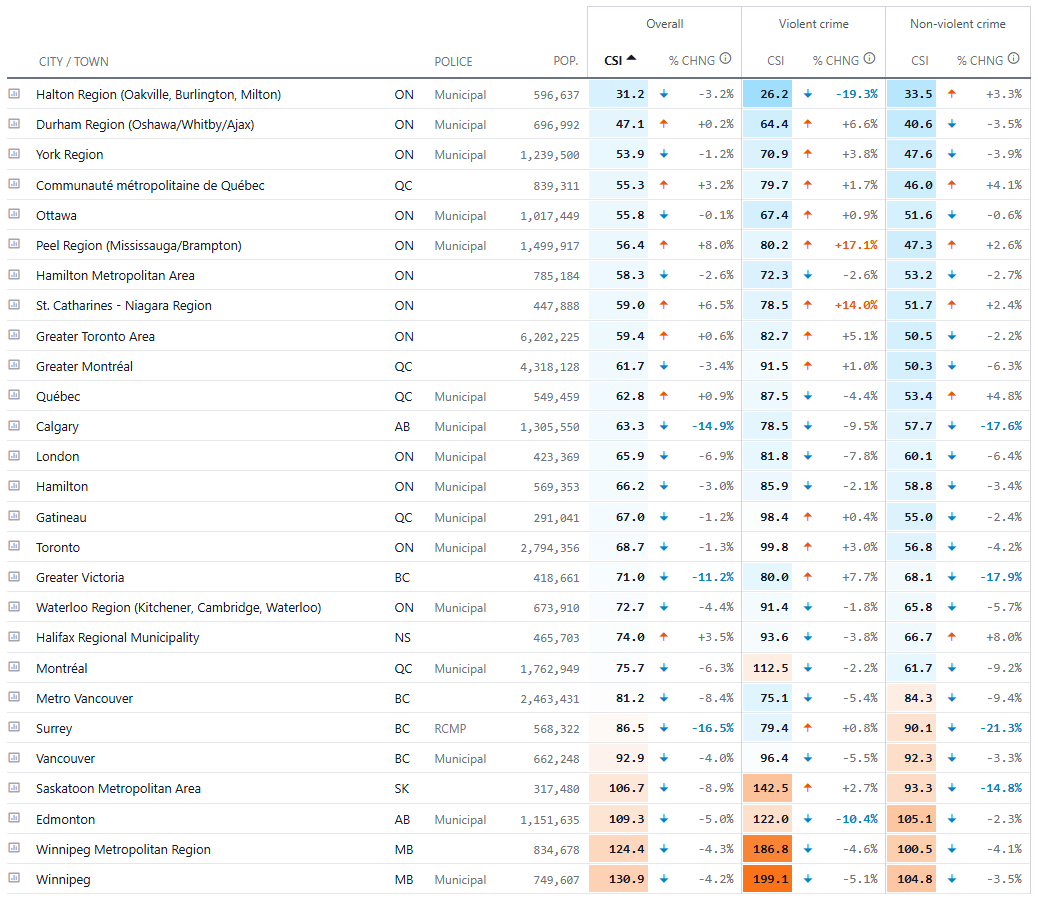Viewport: 1038px width, 902px height.
Task: Open the chart icon for Surrey row
Action: tap(14, 727)
